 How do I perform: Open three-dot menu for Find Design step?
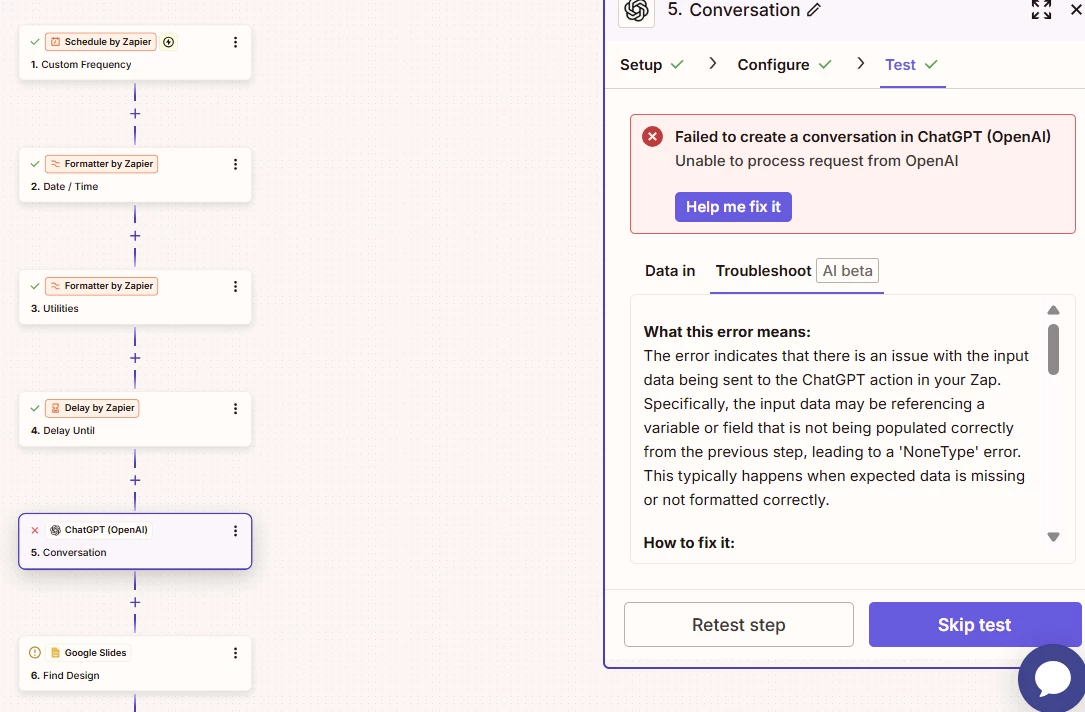[x=235, y=652]
